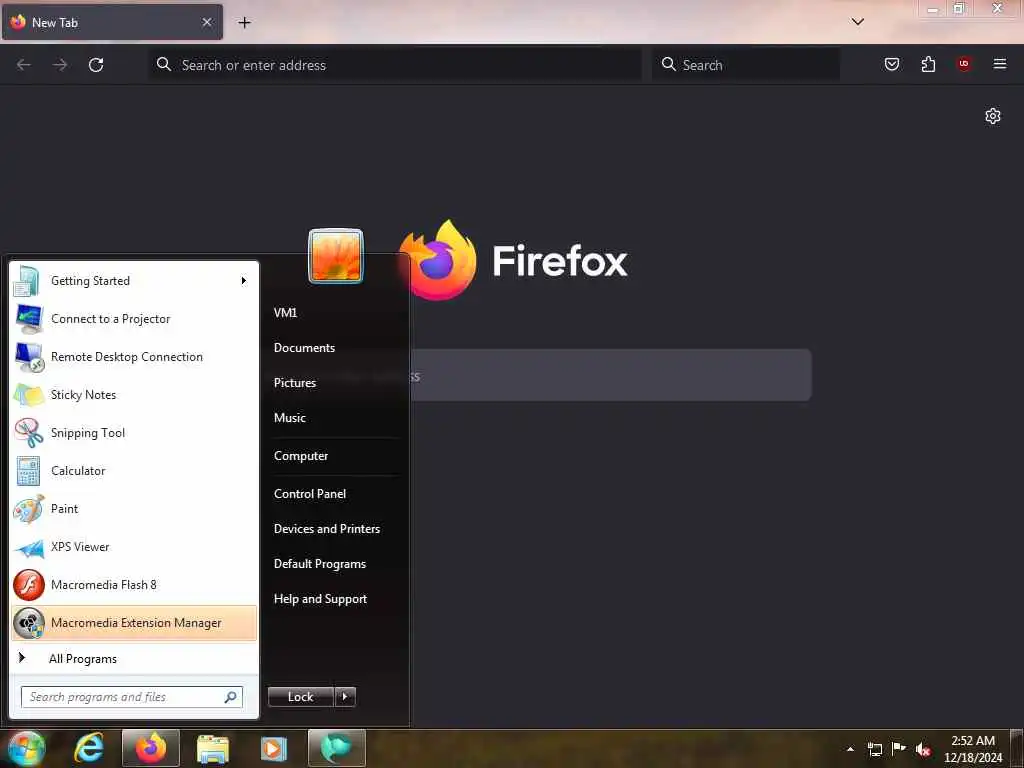Click the teal bird taskbar application
Screen dimensions: 1024x768
(337, 748)
